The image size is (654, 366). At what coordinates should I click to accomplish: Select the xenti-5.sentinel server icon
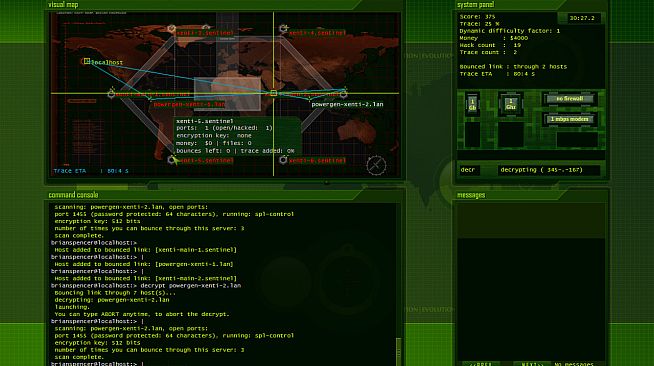coord(171,160)
